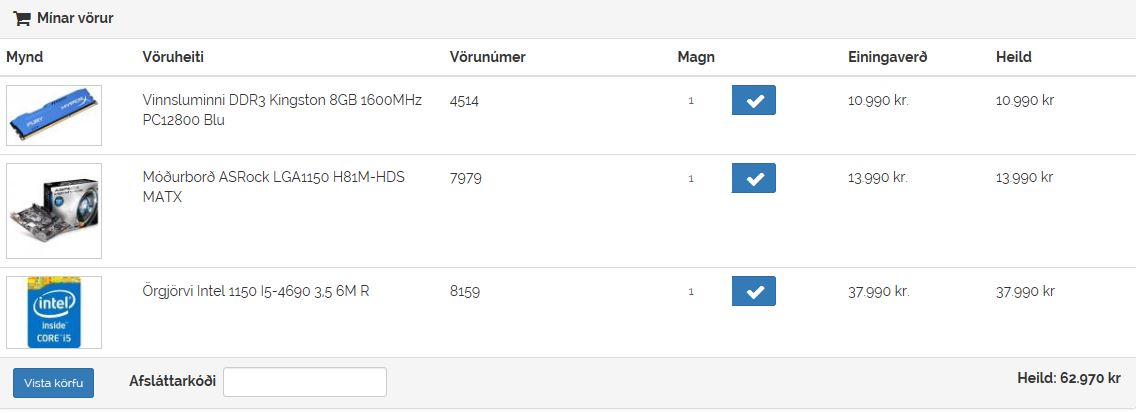Image resolution: width=1136 pixels, height=413 pixels.
Task: Open the Kingston RAM product thumbnail
Action: [54, 116]
